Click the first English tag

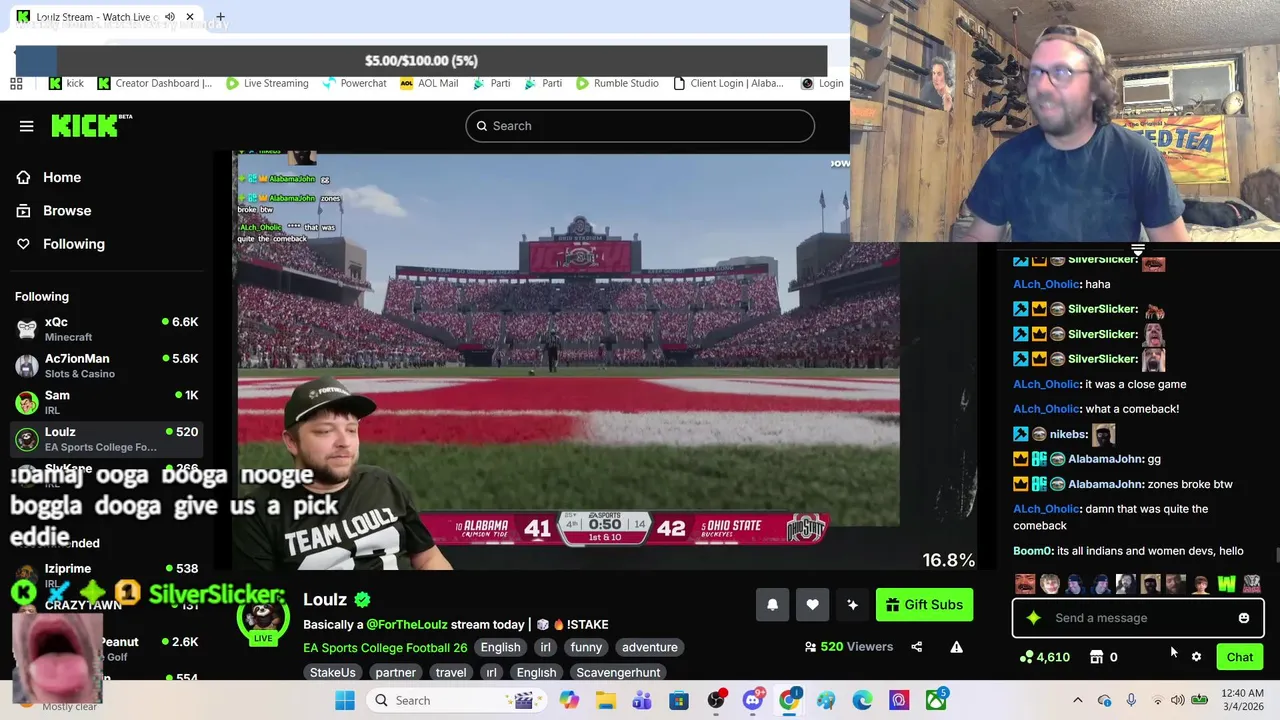click(500, 647)
